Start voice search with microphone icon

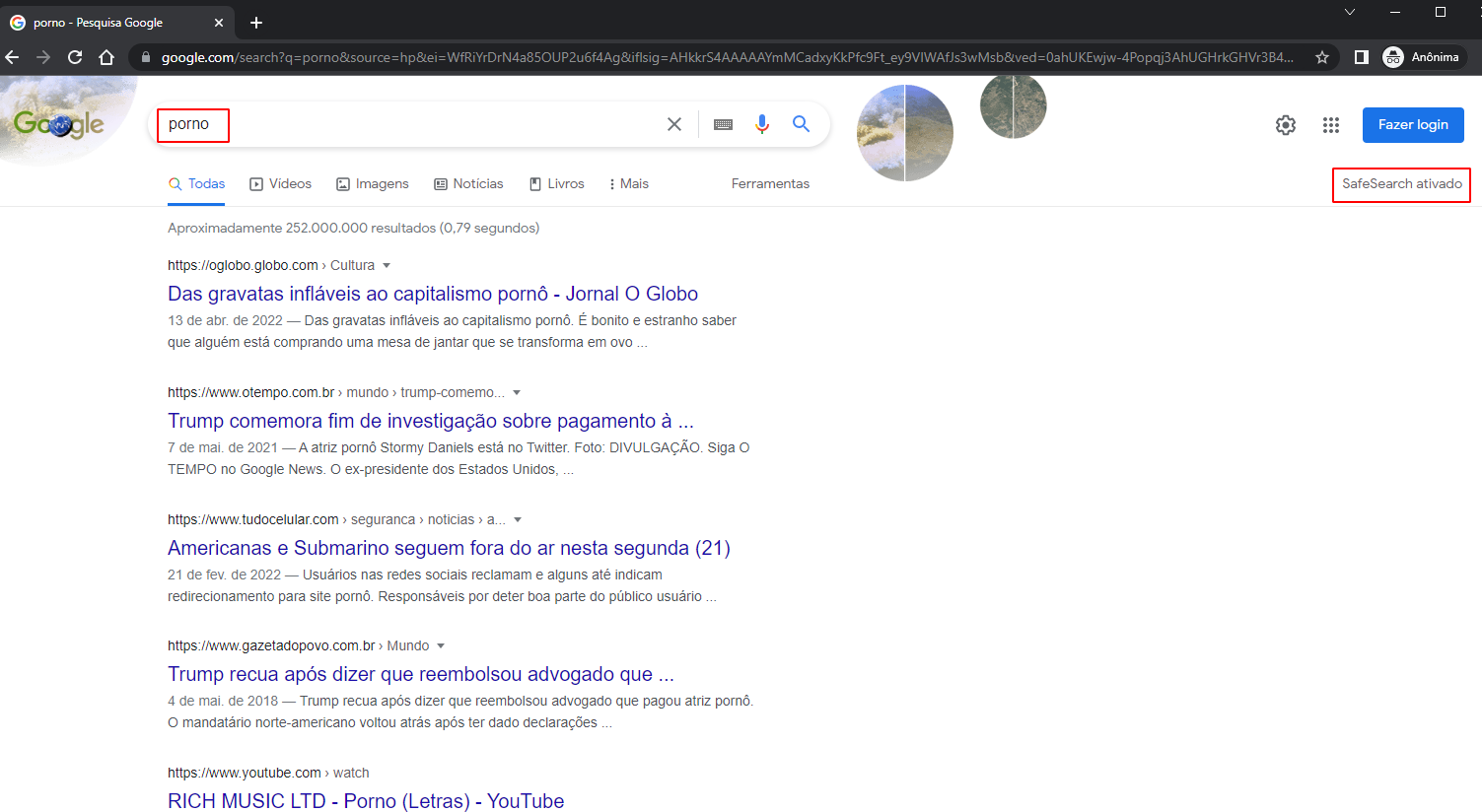pos(762,124)
